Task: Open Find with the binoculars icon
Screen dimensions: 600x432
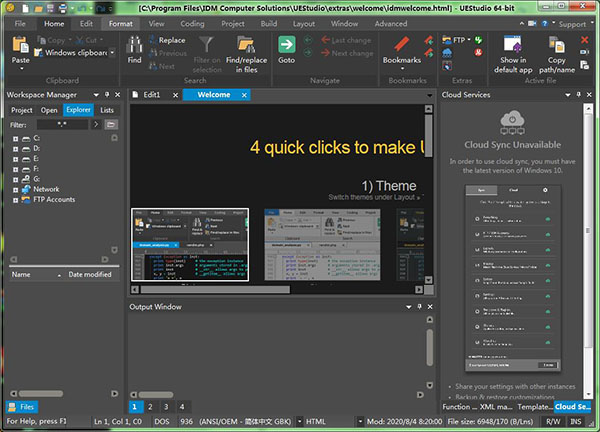Action: [134, 45]
